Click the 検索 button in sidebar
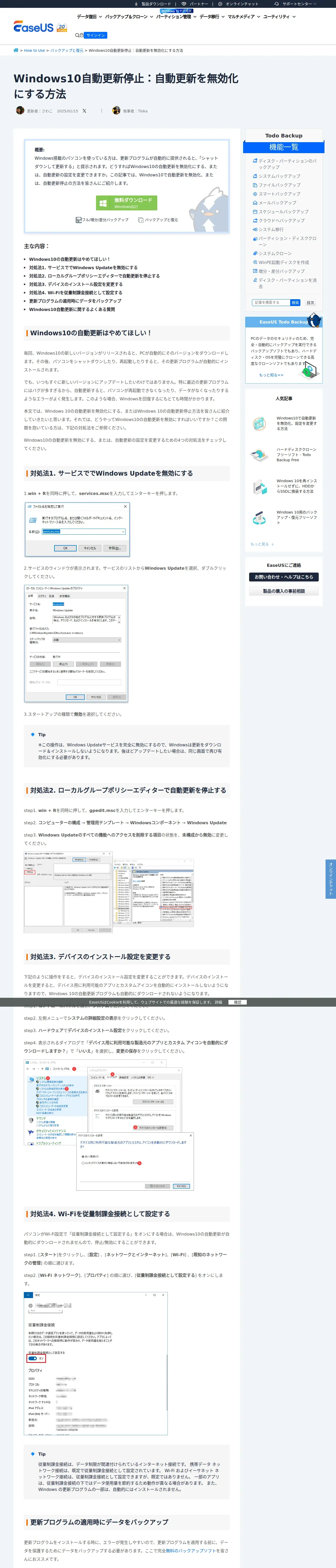Viewport: 336px width, 1568px height. (x=295, y=303)
